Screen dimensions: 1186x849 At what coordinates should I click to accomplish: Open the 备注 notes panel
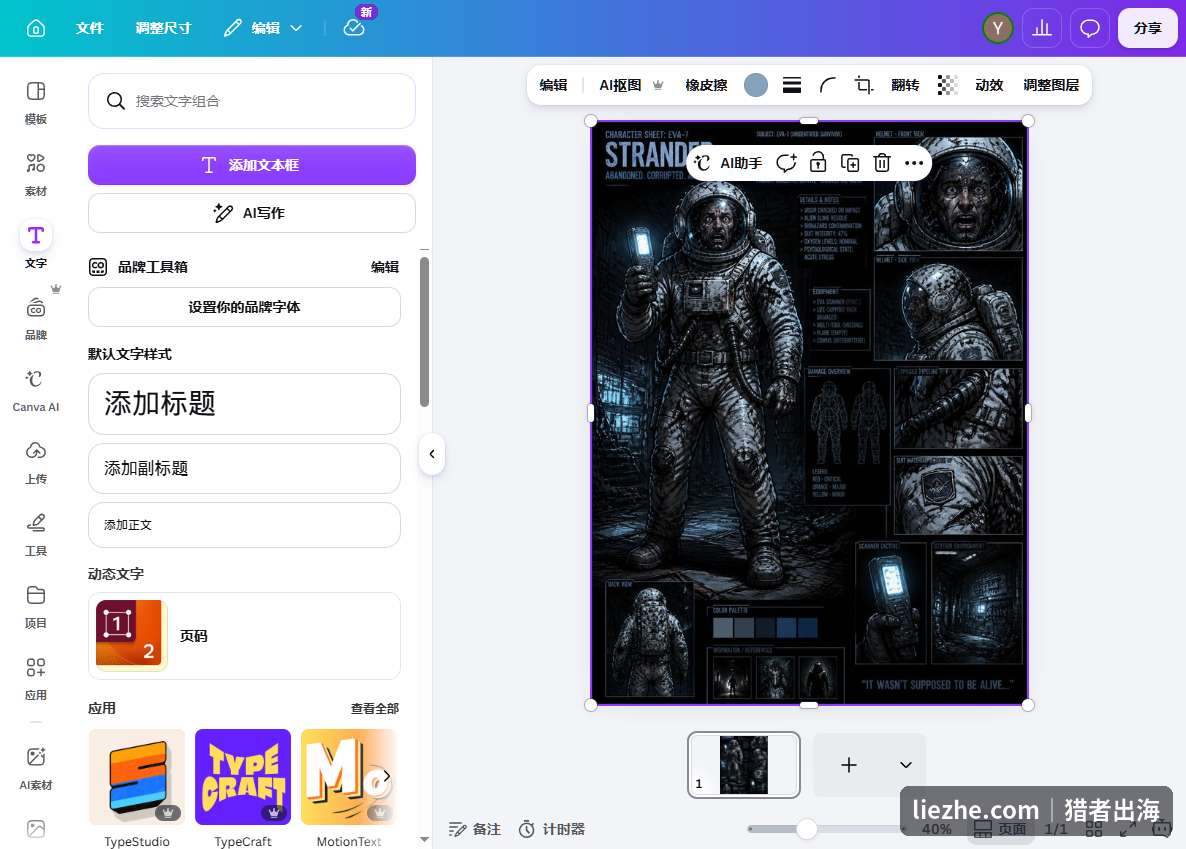coord(474,829)
